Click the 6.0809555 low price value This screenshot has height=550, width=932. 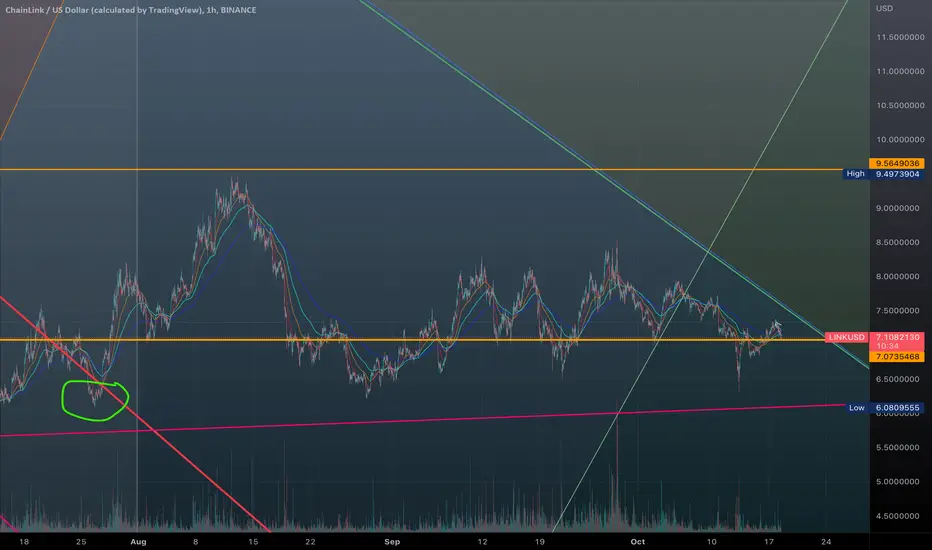click(x=897, y=408)
